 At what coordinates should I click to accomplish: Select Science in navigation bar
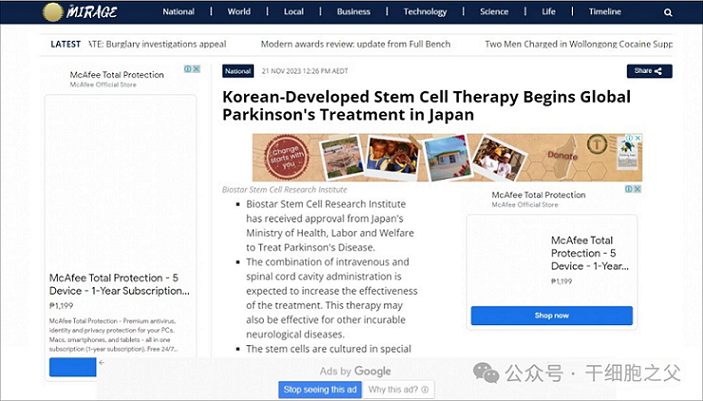pyautogui.click(x=494, y=12)
